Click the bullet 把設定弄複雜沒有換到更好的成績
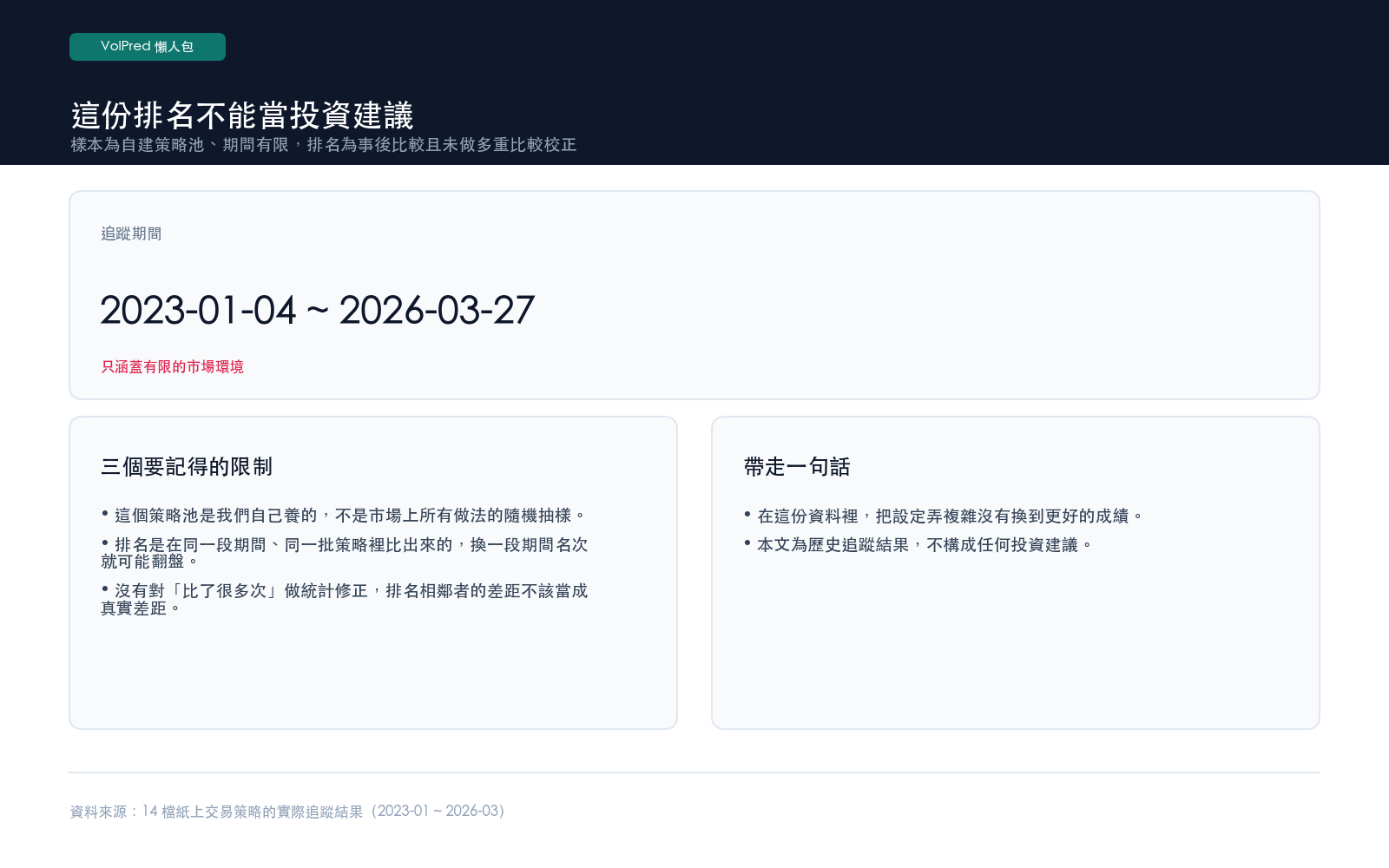 pos(944,516)
